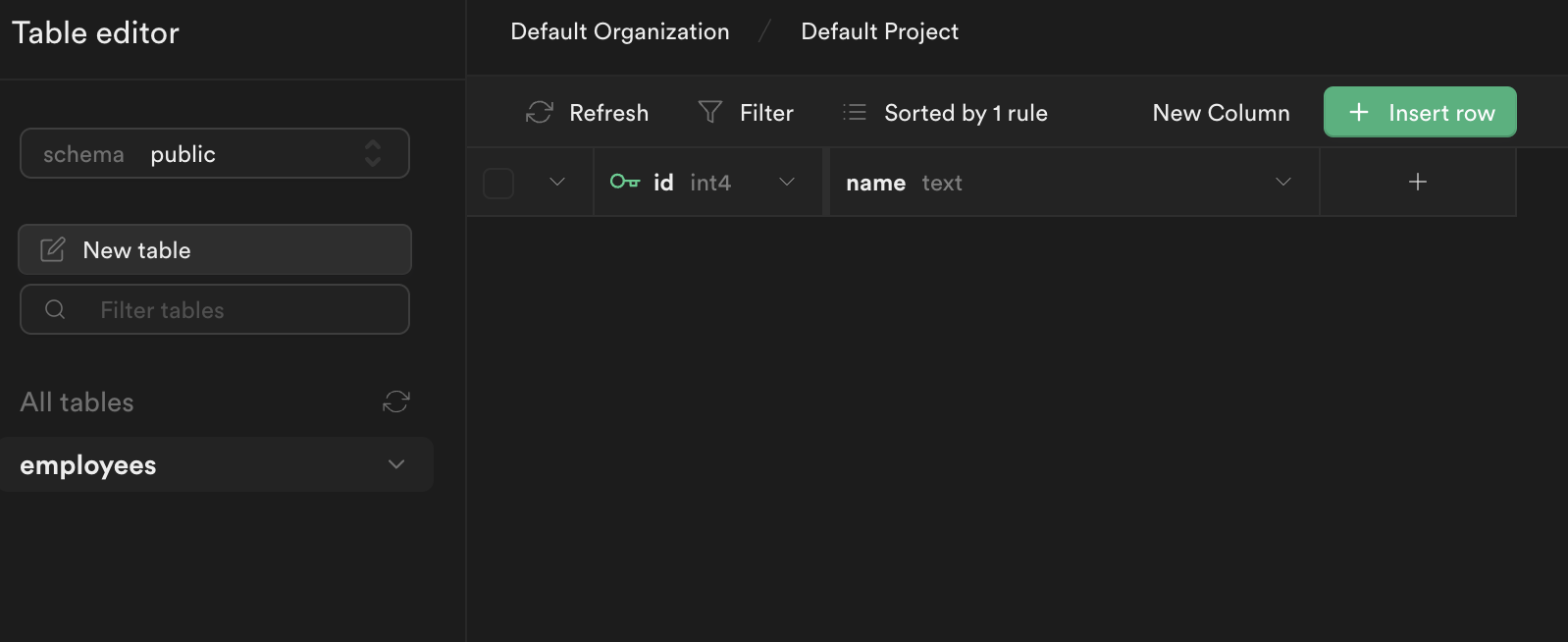Open the name column options dropdown
Image resolution: width=1568 pixels, height=642 pixels.
pos(1283,182)
